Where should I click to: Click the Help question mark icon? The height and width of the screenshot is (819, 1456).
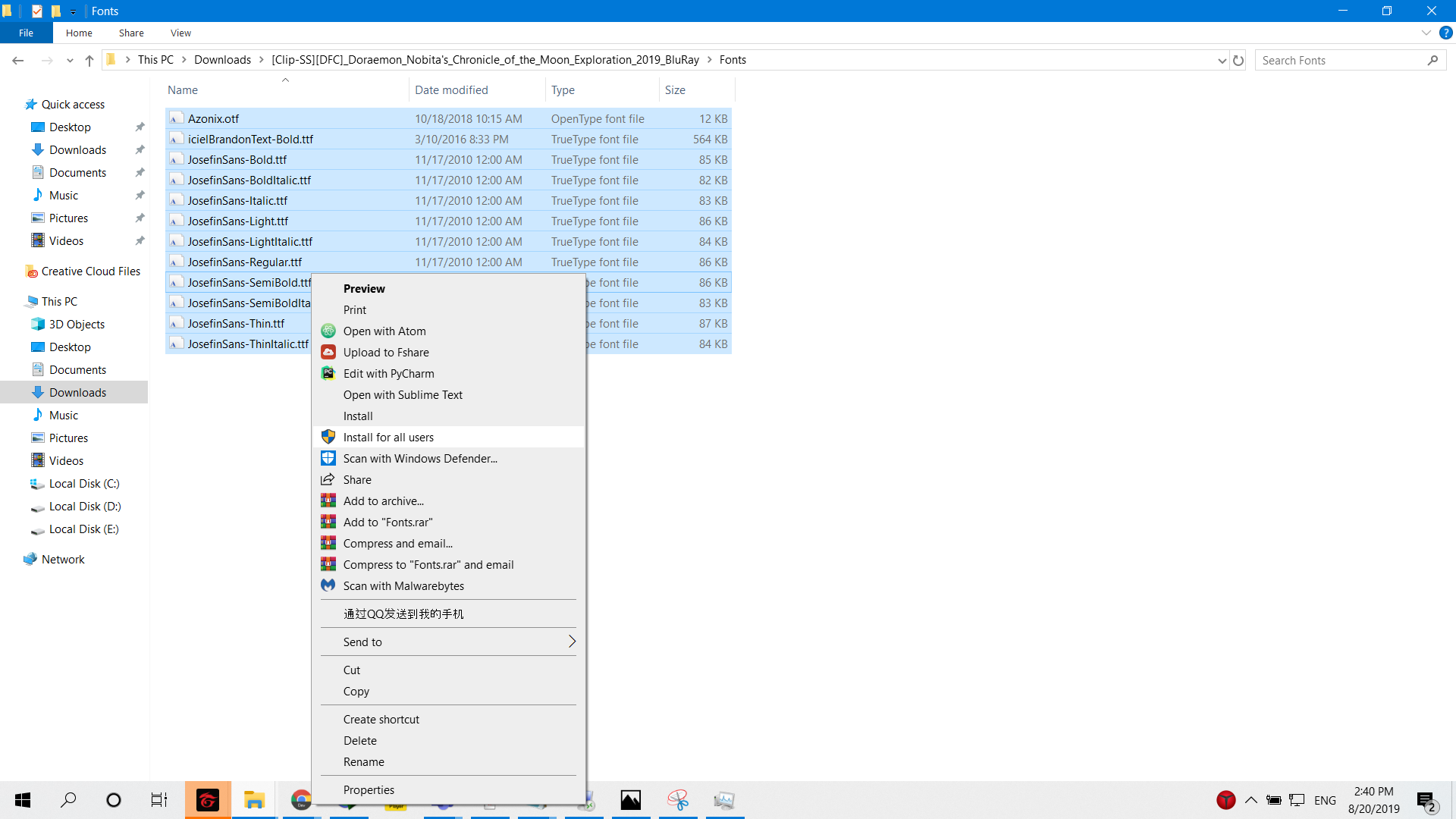[1445, 33]
